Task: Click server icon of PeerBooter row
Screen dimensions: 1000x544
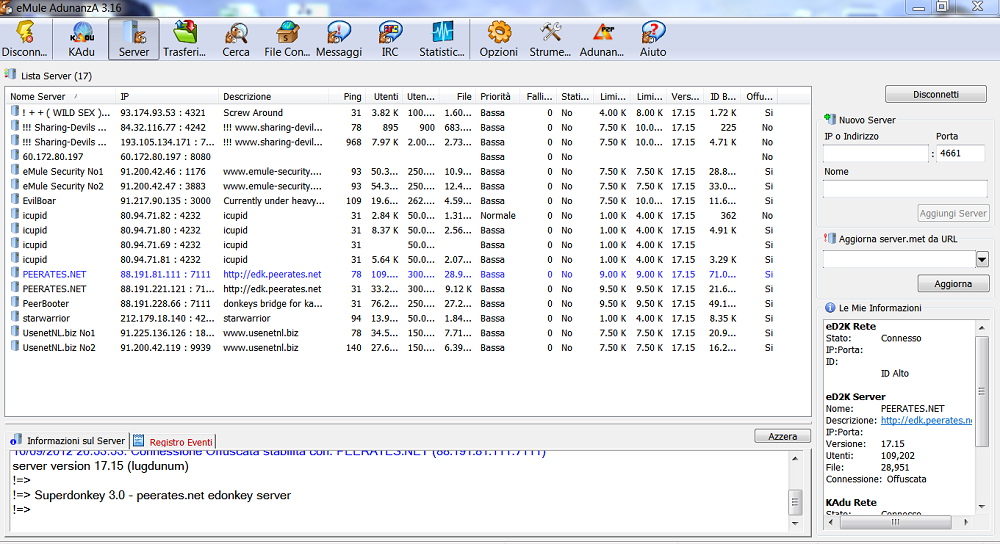Action: (15, 302)
